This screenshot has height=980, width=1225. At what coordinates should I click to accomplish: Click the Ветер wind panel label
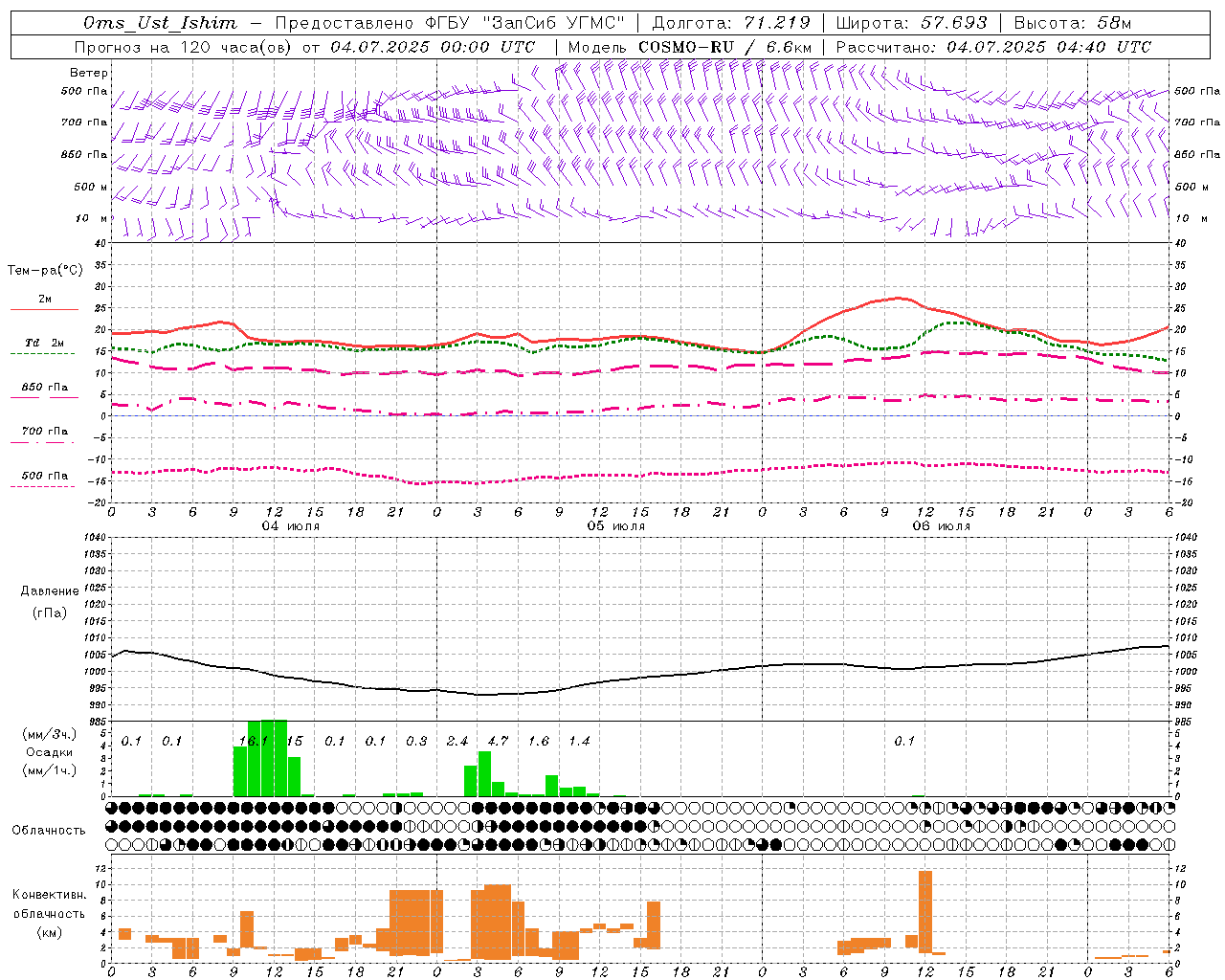coord(89,73)
